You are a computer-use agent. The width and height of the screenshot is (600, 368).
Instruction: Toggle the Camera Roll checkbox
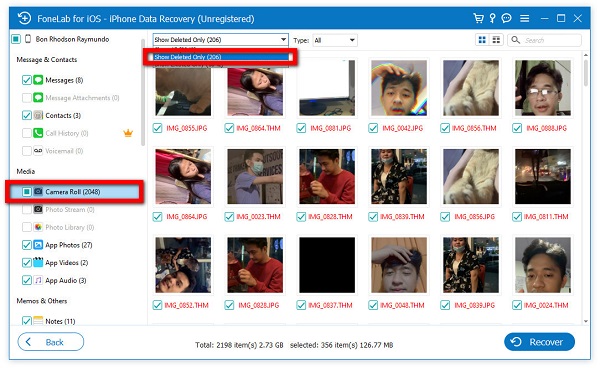pyautogui.click(x=26, y=191)
